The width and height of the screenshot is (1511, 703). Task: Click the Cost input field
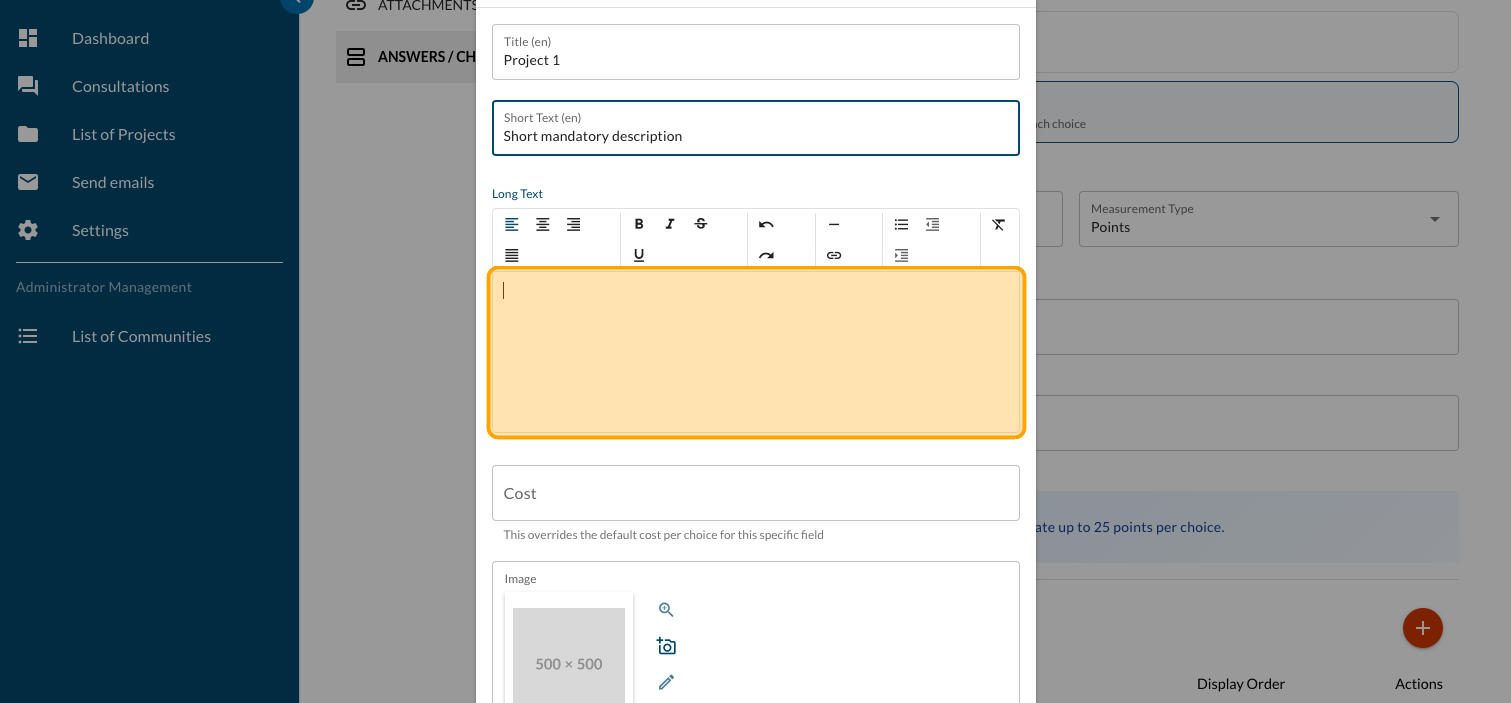(x=755, y=493)
